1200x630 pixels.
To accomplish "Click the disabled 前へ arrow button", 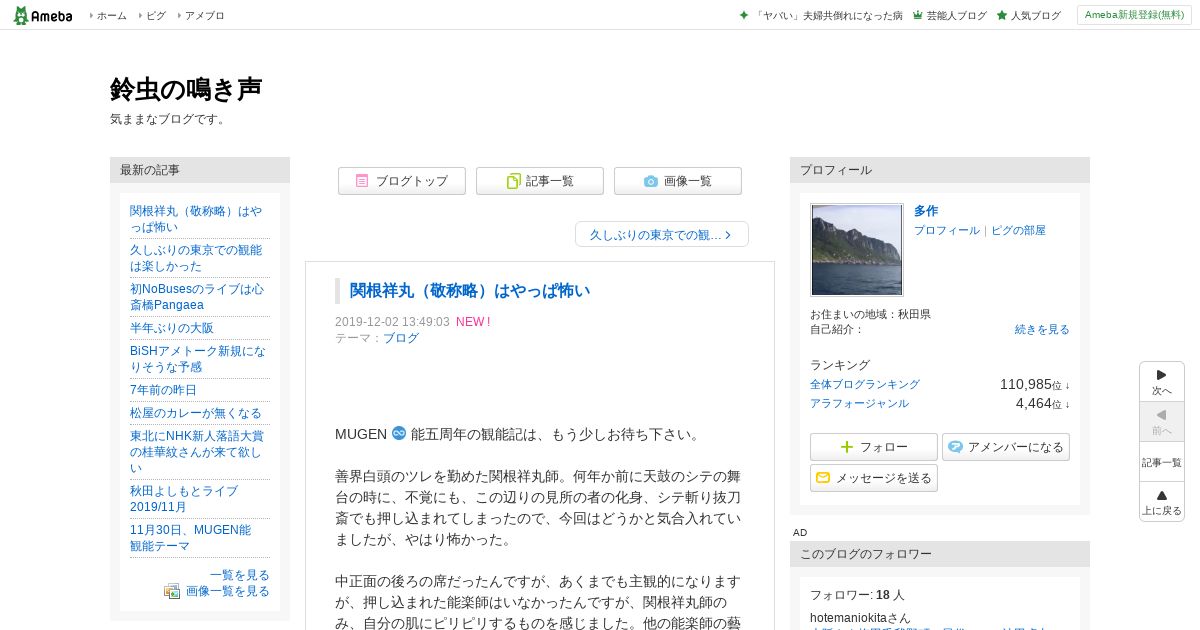I will pos(1162,422).
